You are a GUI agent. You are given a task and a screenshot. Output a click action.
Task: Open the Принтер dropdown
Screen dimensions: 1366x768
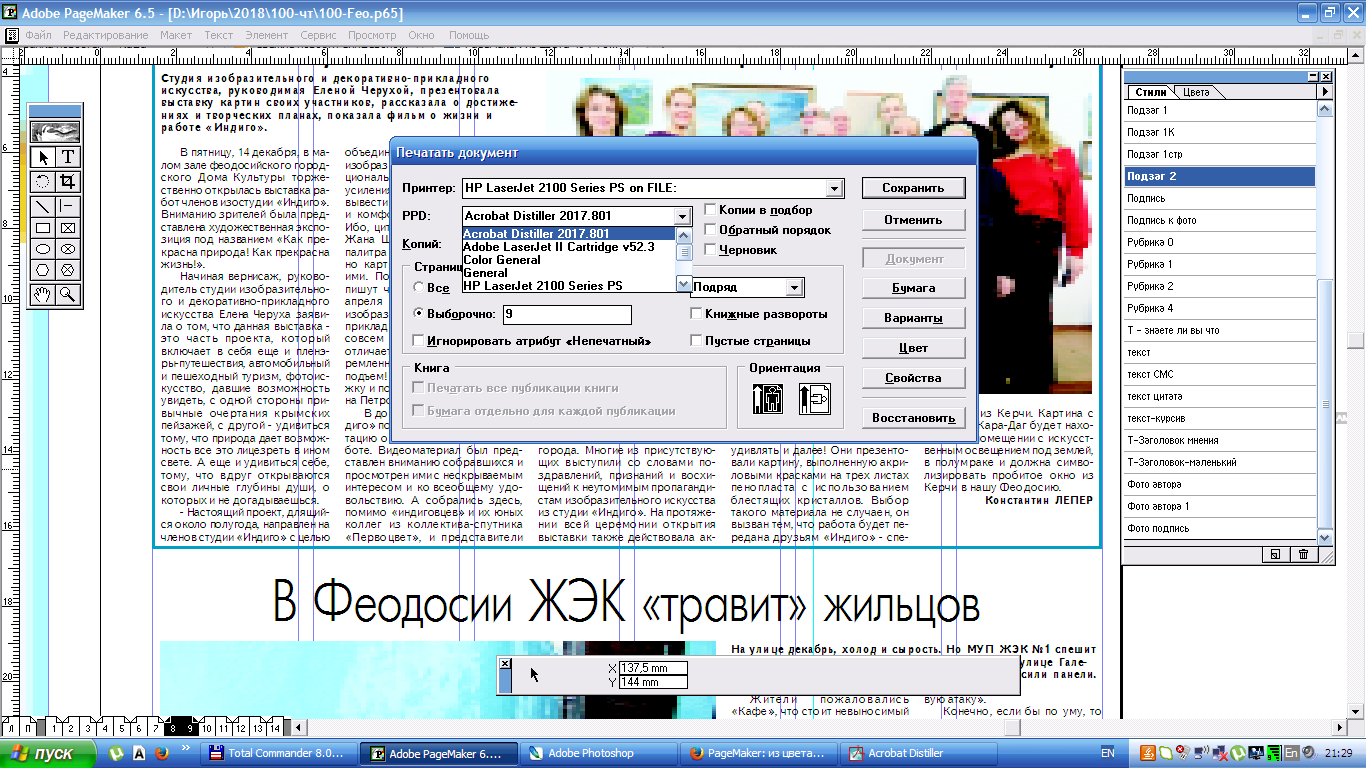[834, 188]
